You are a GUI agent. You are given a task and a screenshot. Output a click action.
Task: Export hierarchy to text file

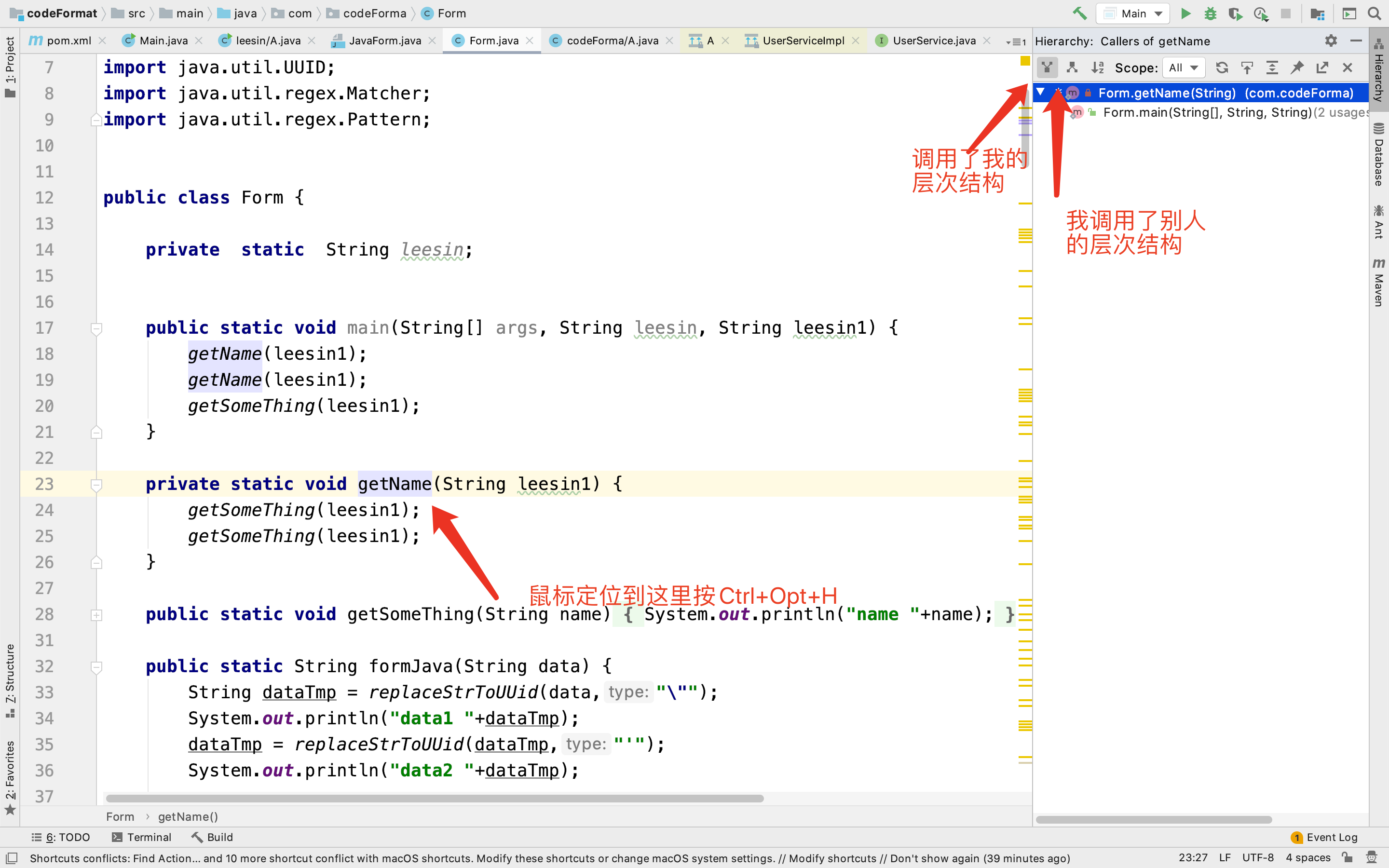click(1322, 68)
